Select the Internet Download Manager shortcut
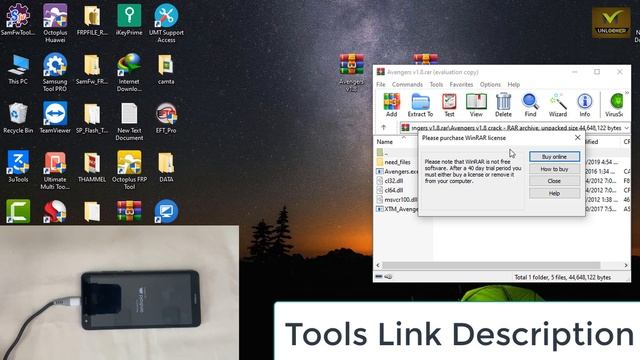This screenshot has height=360, width=640. click(129, 72)
